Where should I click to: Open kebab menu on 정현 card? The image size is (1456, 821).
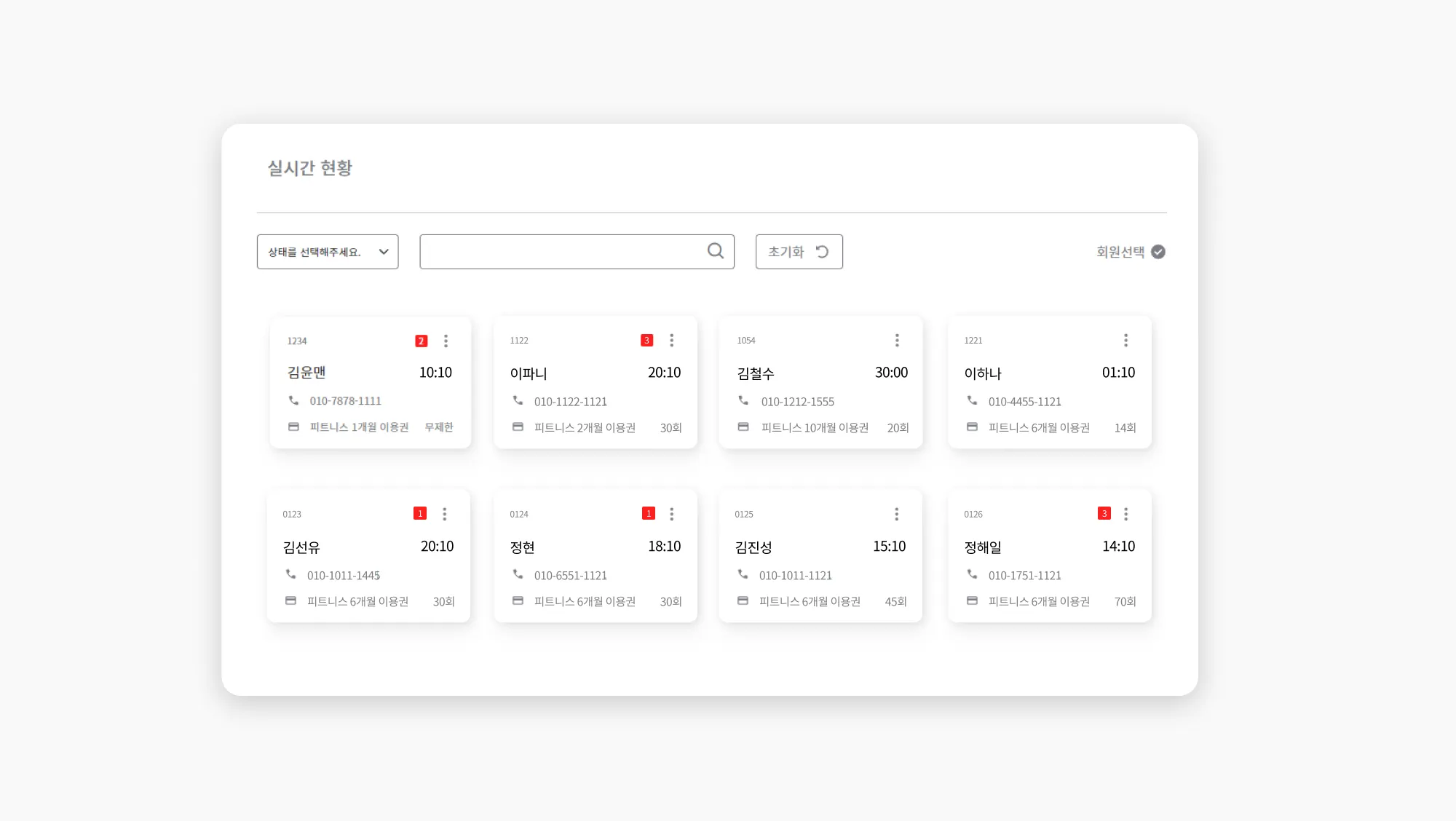coord(671,514)
